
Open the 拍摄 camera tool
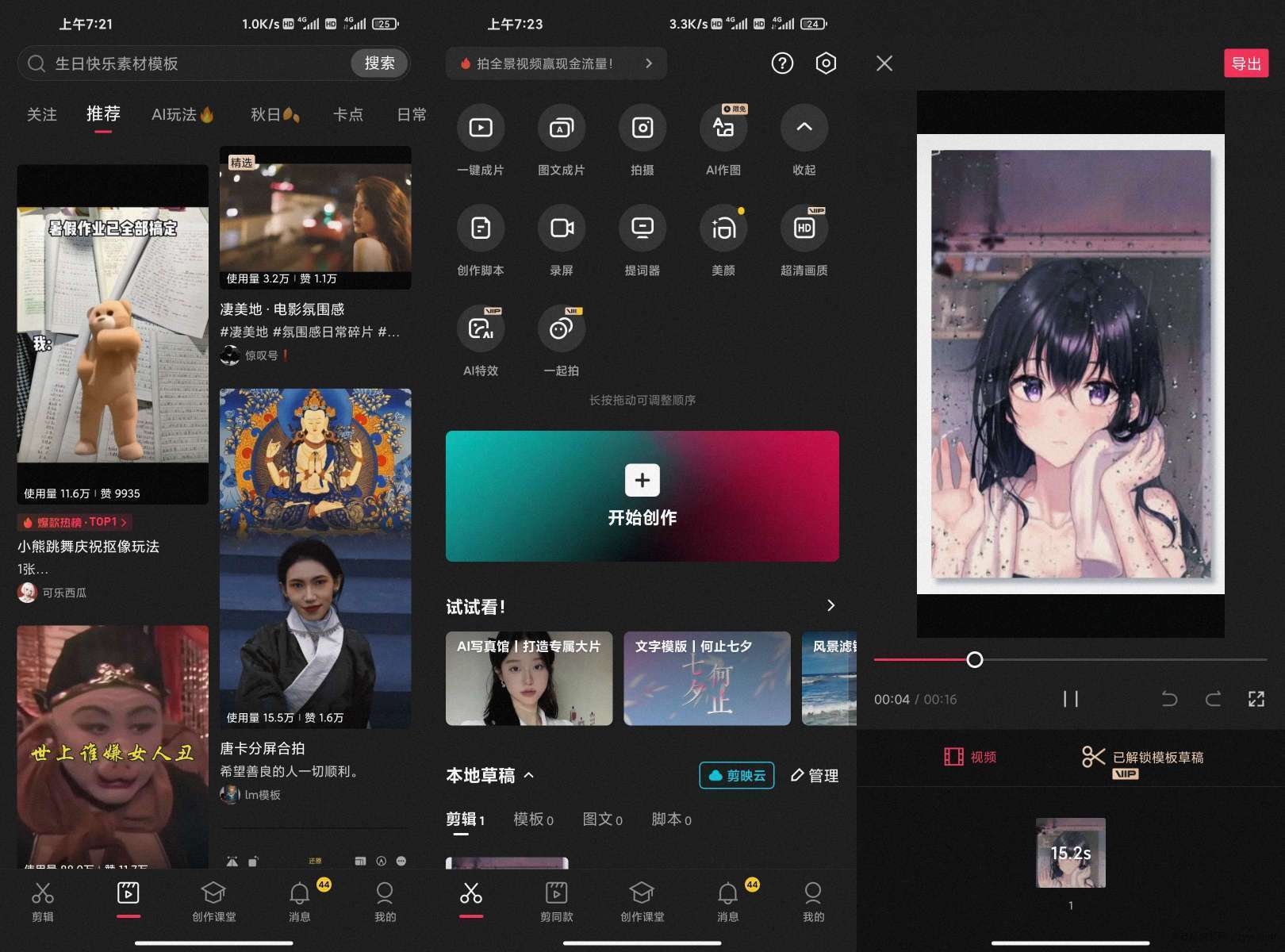pyautogui.click(x=642, y=140)
